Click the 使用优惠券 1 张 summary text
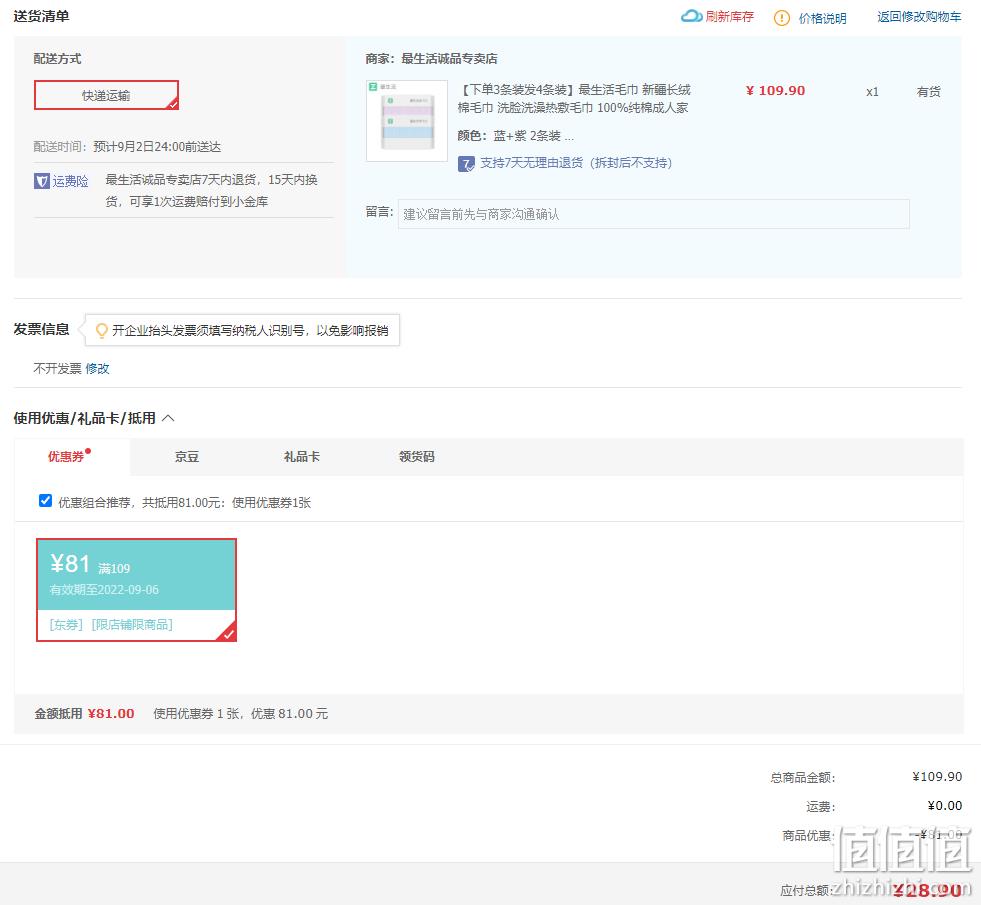Image resolution: width=981 pixels, height=905 pixels. (x=241, y=714)
